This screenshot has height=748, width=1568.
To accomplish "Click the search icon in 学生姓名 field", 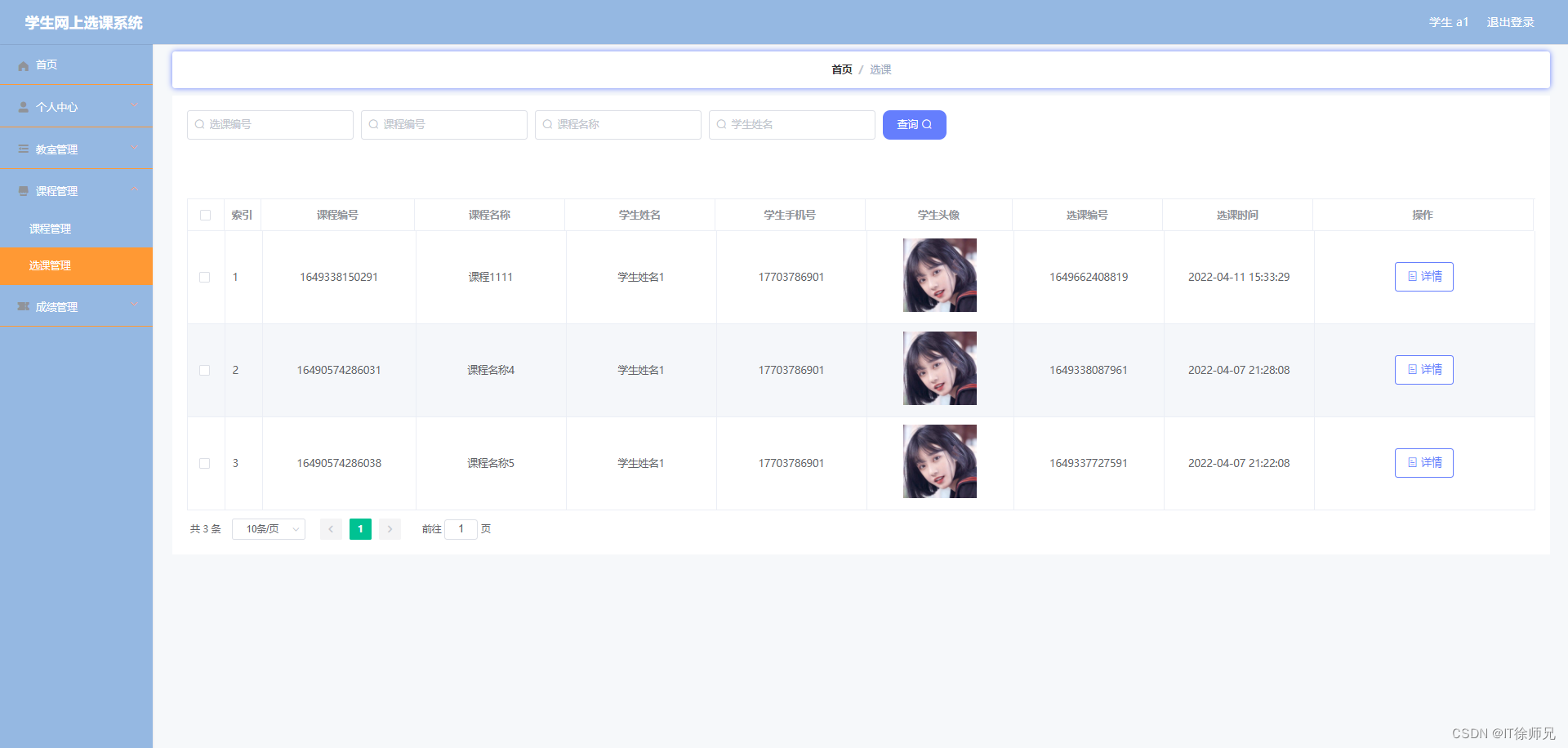I will (721, 124).
